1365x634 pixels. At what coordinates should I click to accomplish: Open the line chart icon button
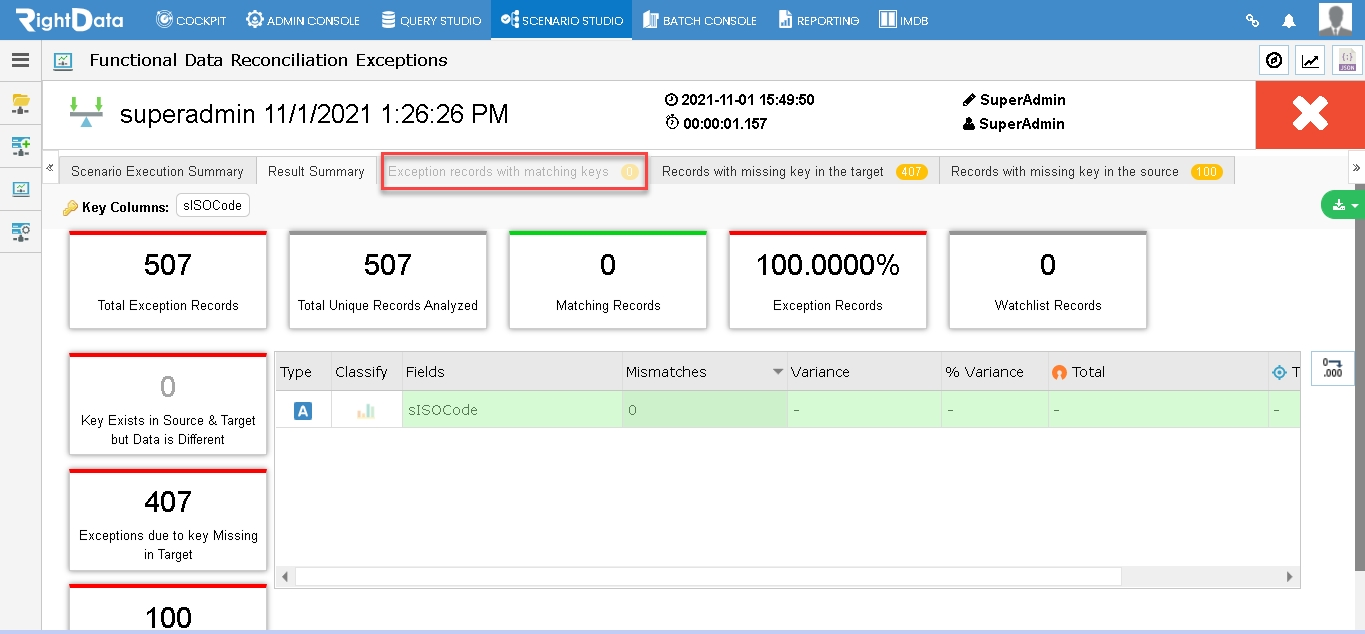pyautogui.click(x=1310, y=61)
